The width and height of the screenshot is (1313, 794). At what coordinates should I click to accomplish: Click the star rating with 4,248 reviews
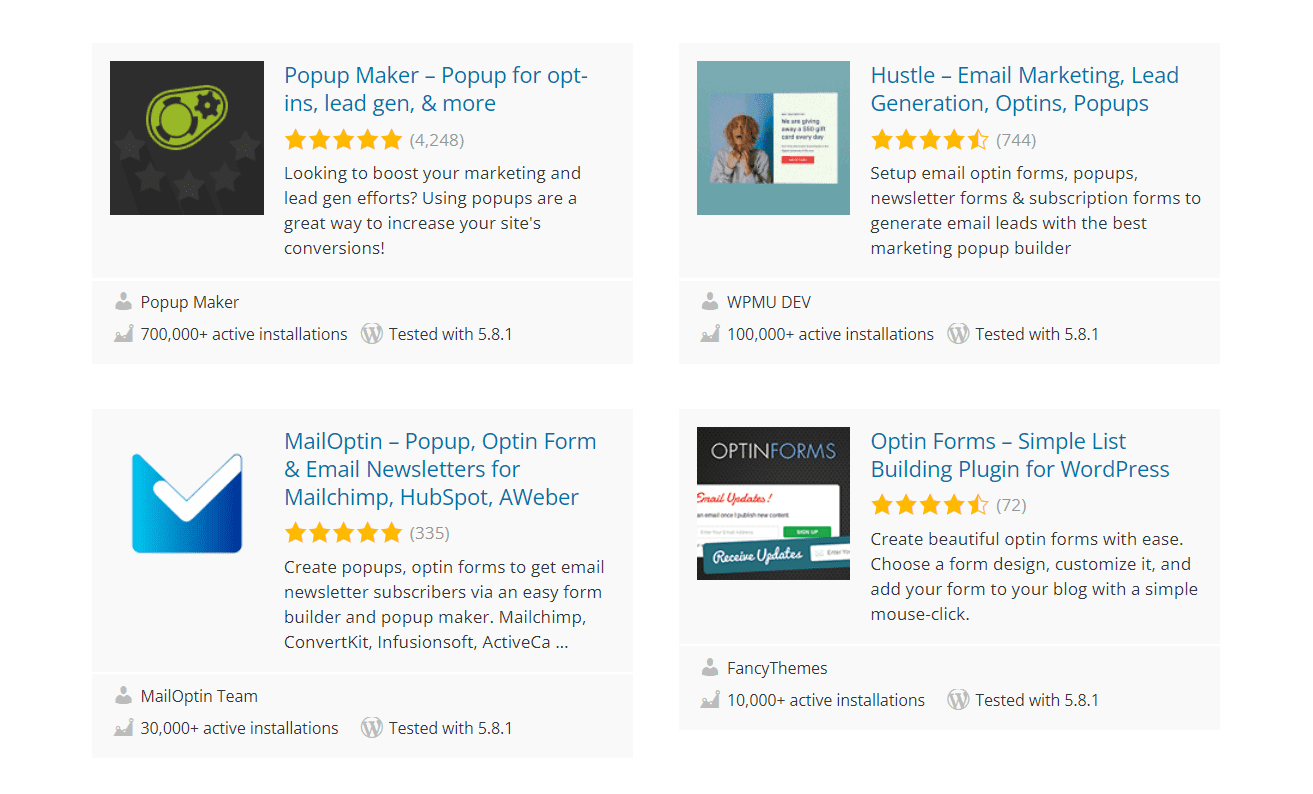coord(343,139)
